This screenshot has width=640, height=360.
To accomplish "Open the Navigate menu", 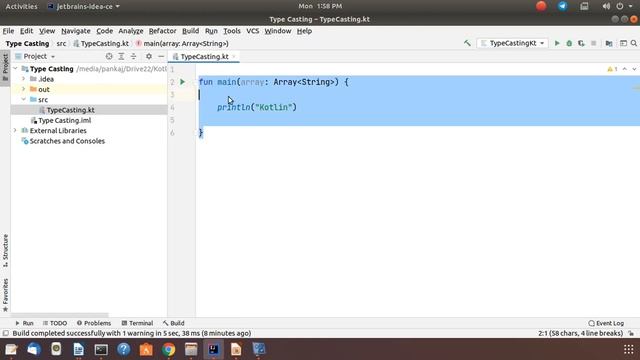I will click(76, 31).
